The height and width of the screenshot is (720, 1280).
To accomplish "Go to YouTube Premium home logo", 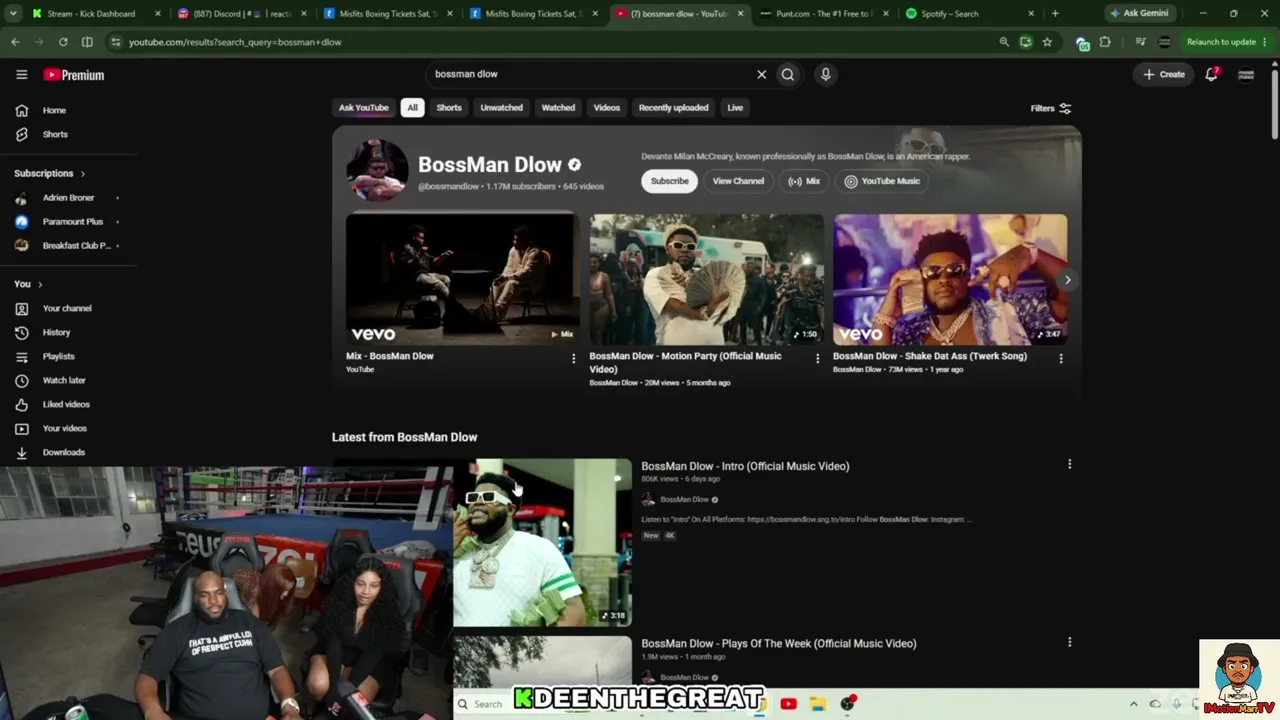I will tap(74, 75).
